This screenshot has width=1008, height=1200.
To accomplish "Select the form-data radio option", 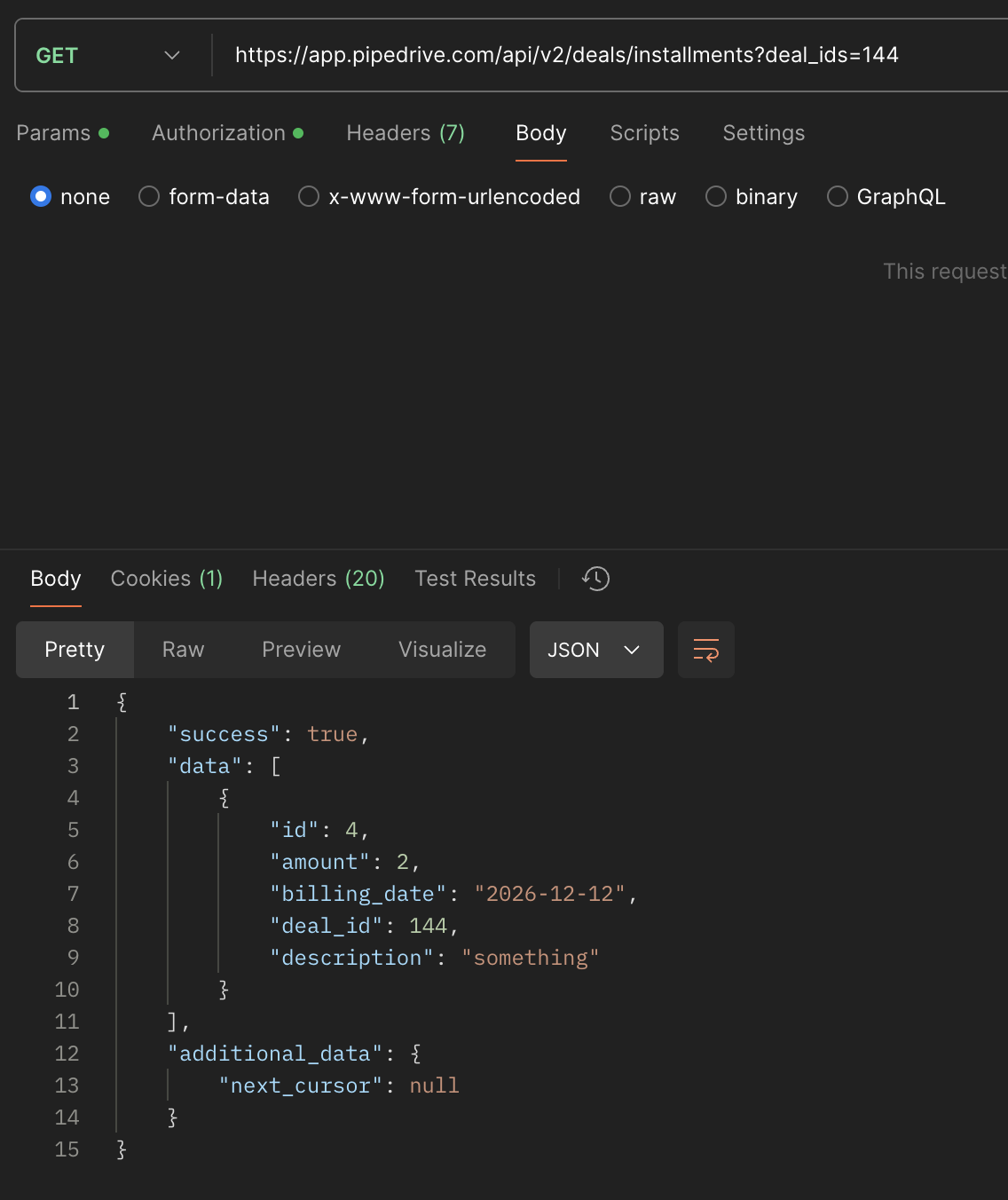I will coord(149,196).
